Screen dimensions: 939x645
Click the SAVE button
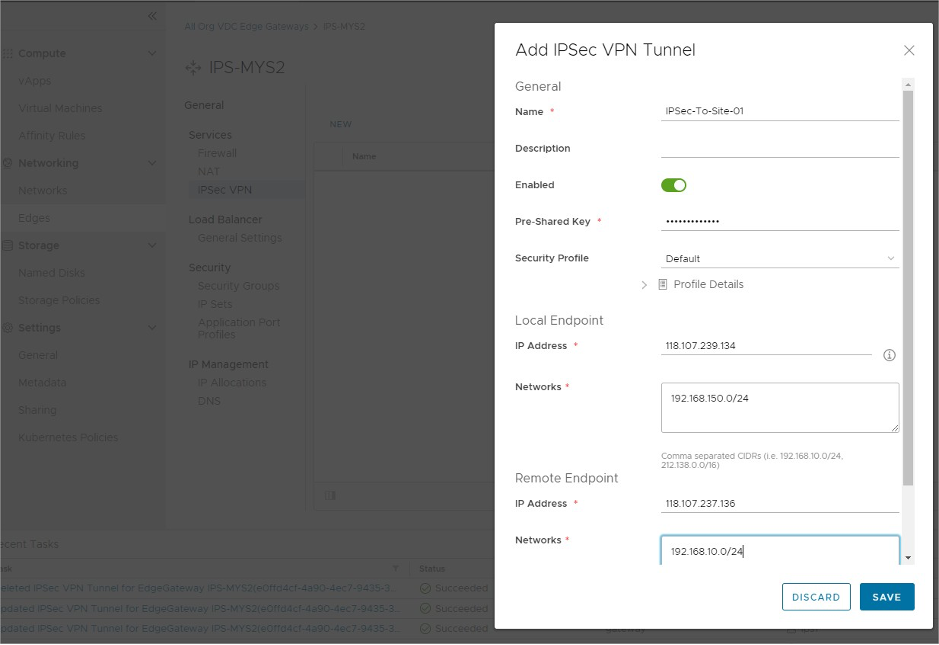click(887, 597)
